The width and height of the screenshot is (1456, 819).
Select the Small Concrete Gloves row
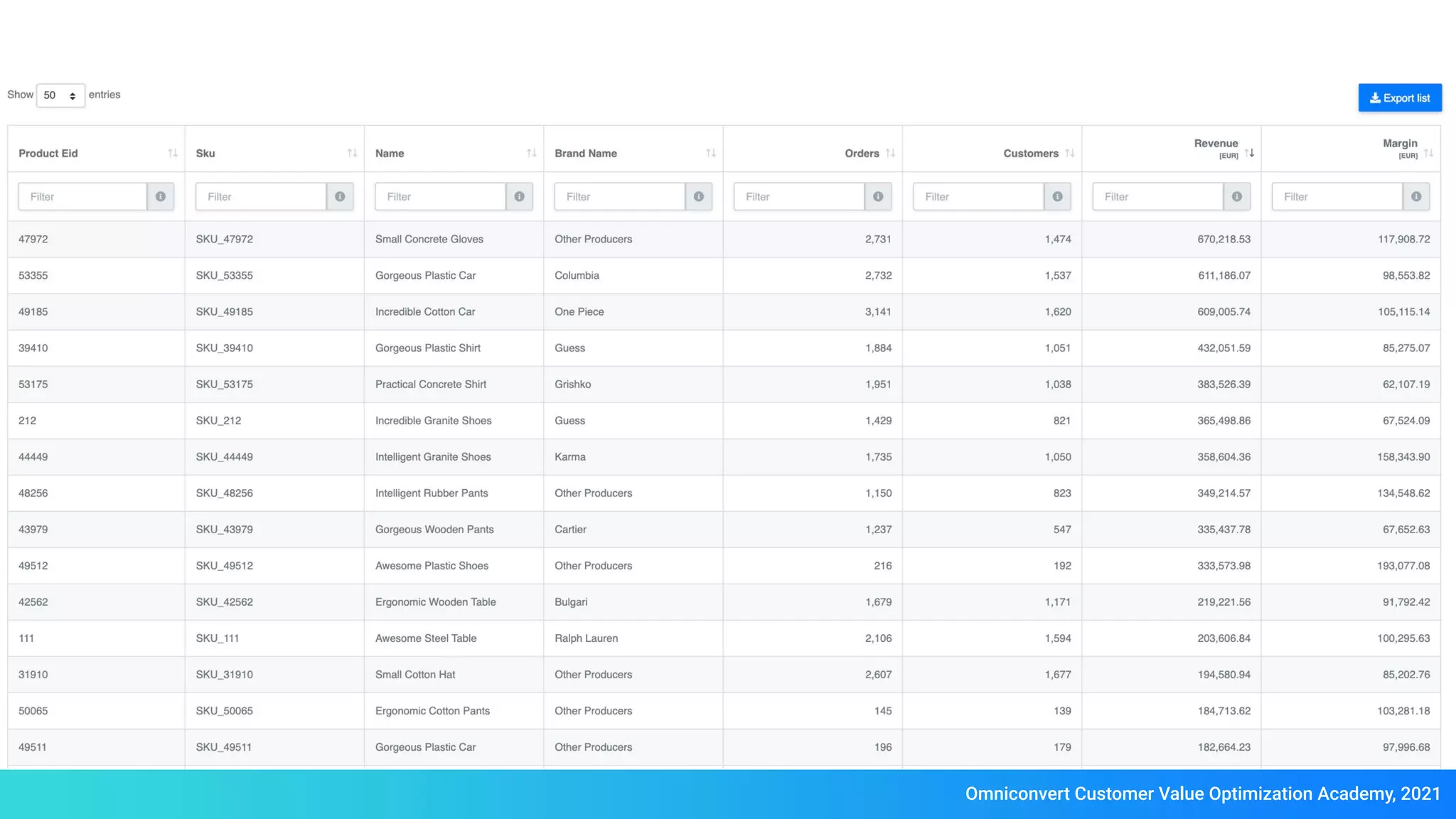(x=429, y=239)
